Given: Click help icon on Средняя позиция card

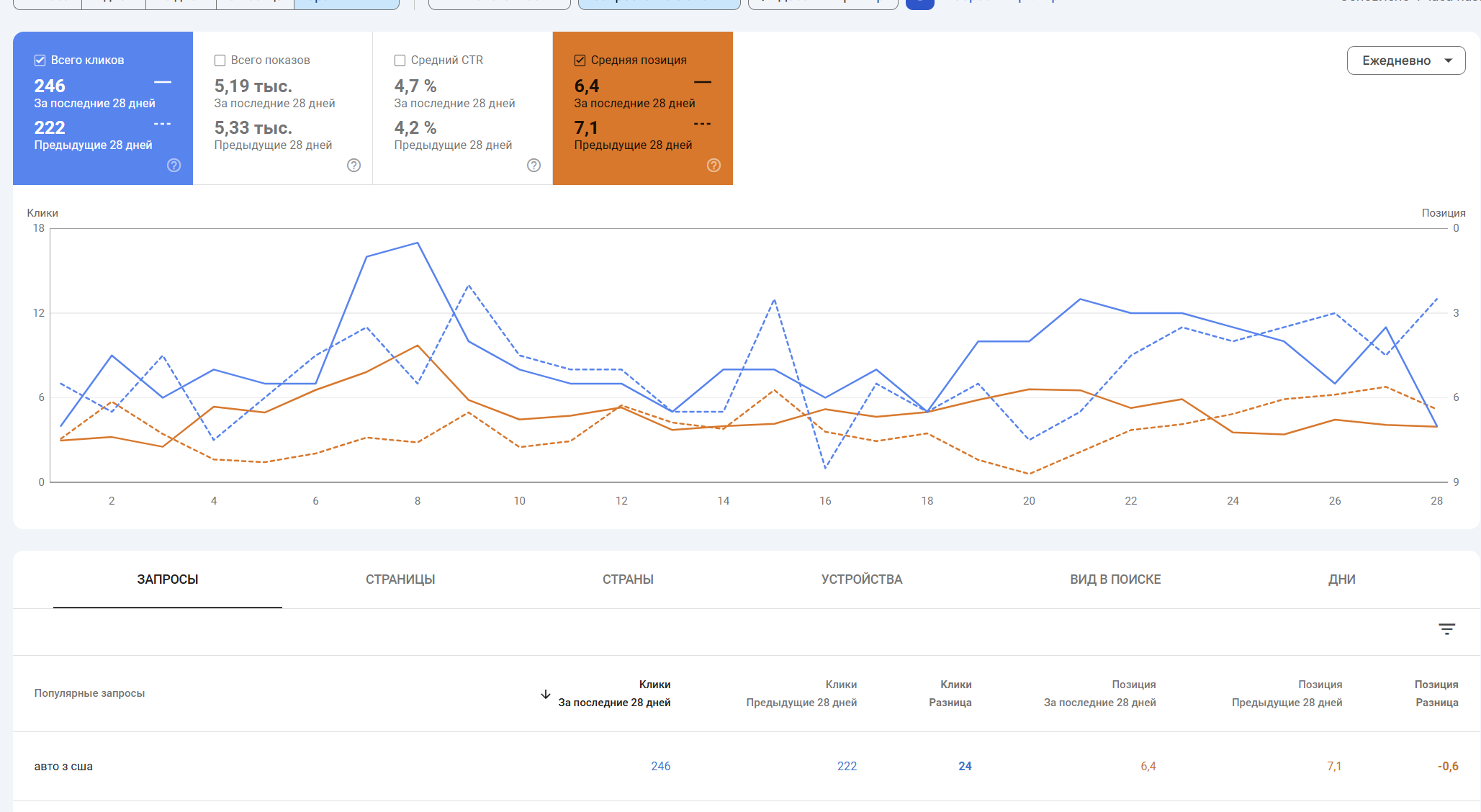Looking at the screenshot, I should 714,166.
